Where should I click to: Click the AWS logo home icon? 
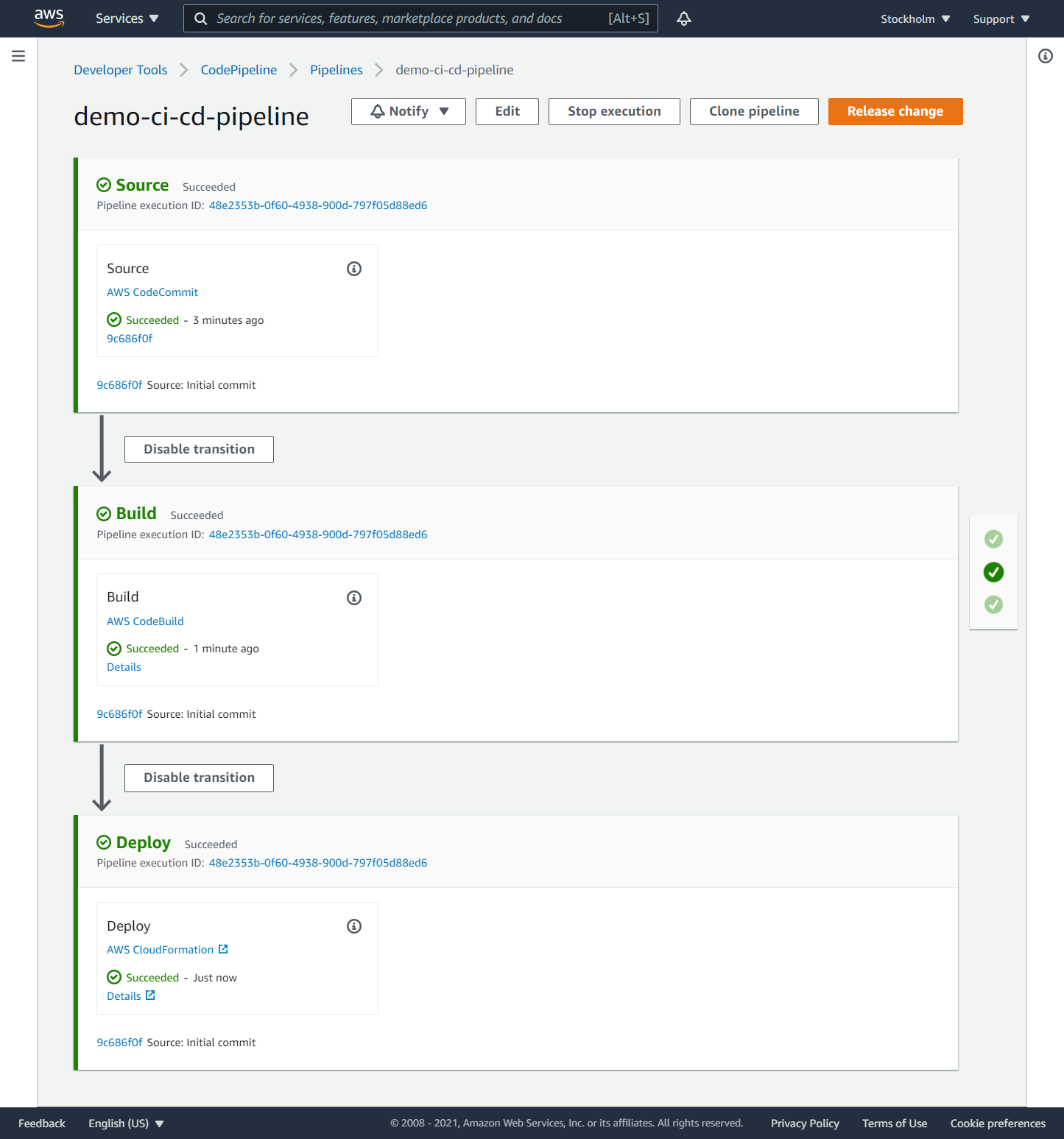tap(49, 18)
